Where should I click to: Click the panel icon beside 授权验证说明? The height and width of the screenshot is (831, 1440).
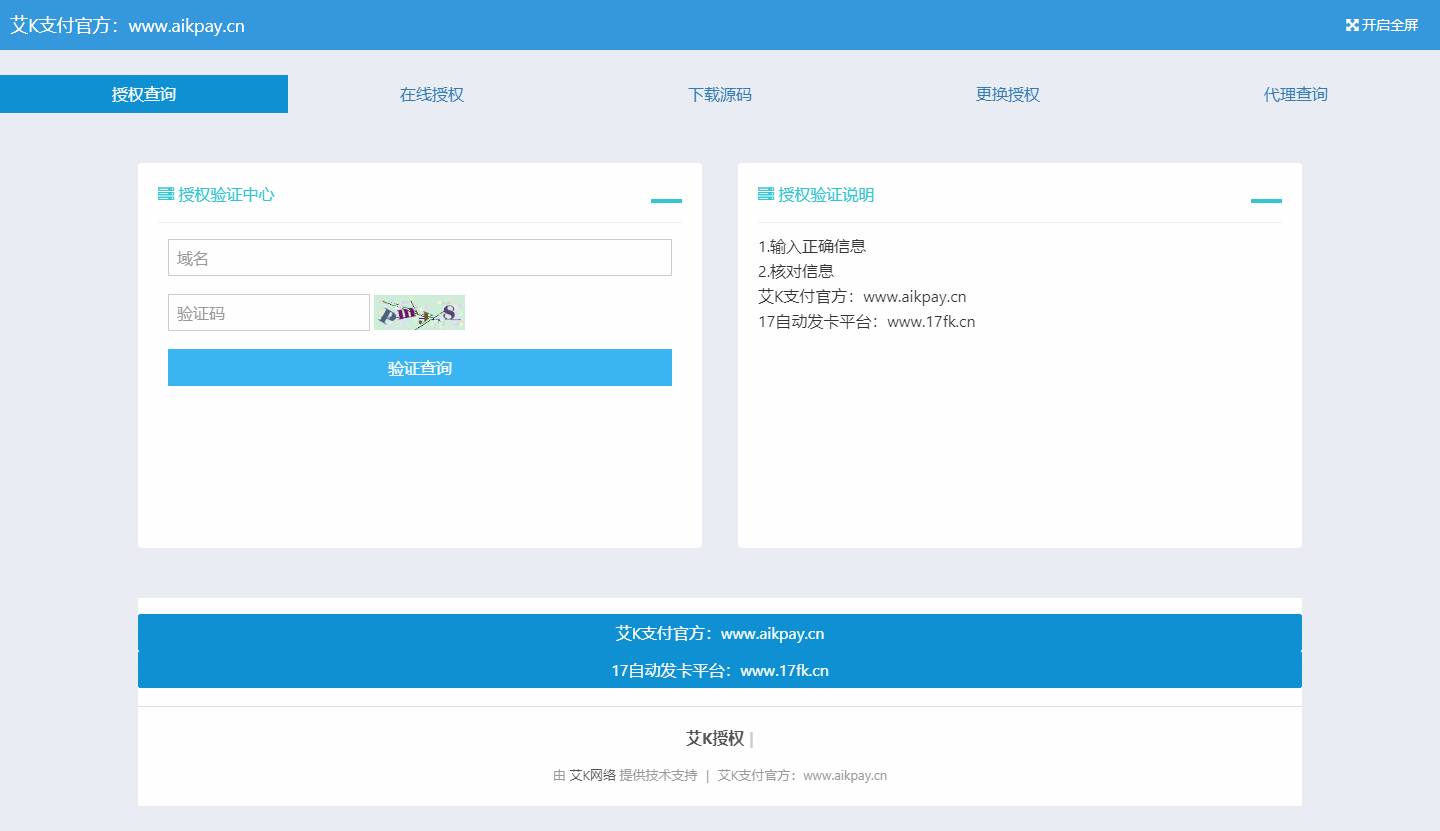click(x=766, y=193)
